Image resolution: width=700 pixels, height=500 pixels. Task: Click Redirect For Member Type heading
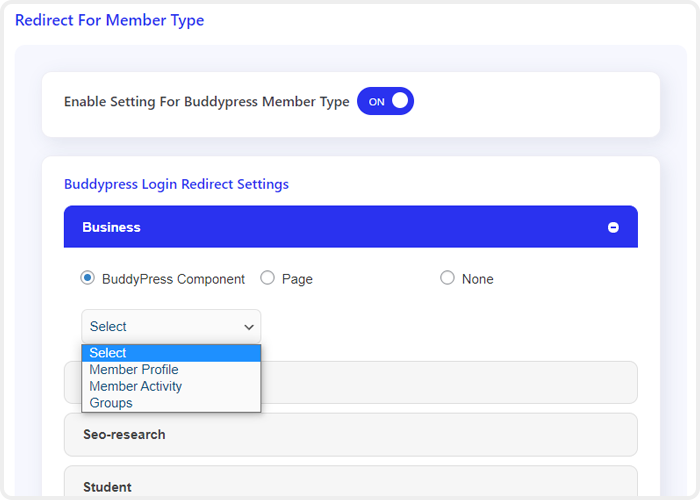[x=109, y=21]
